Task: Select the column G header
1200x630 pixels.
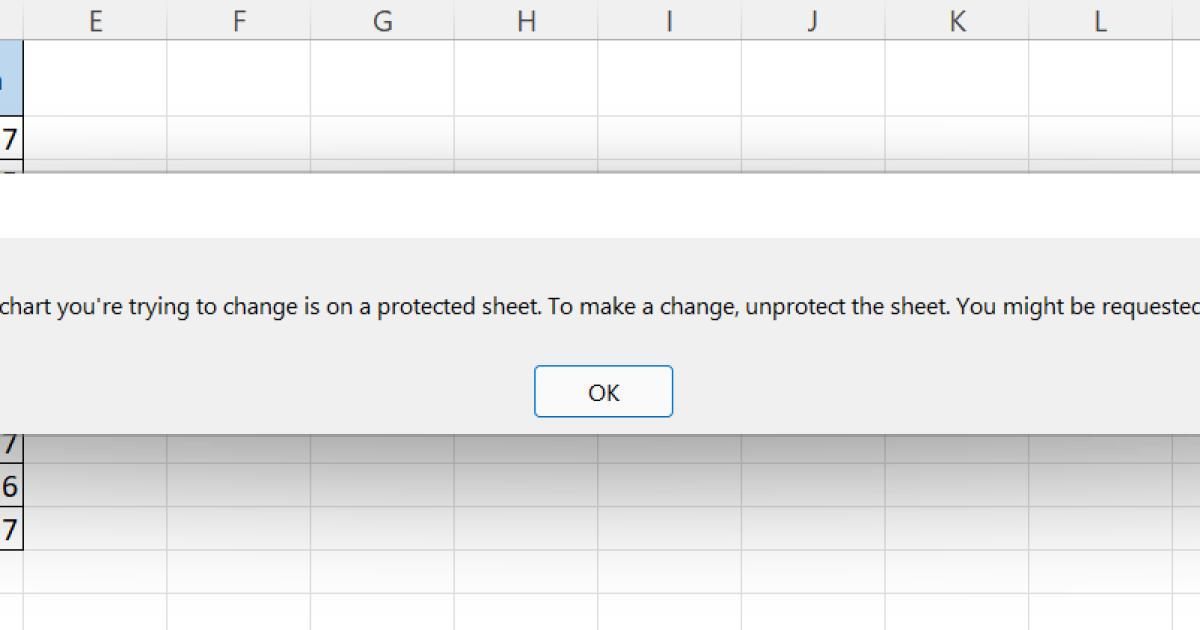Action: tap(382, 21)
